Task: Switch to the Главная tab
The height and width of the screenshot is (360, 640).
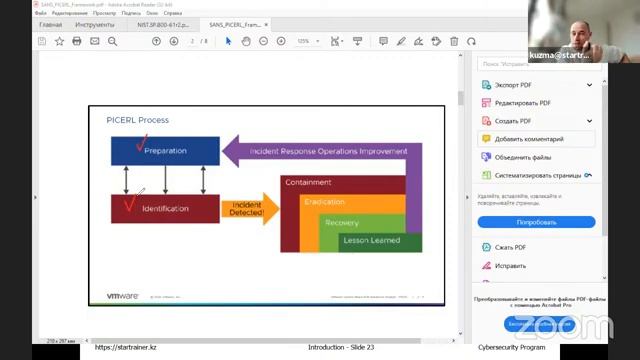Action: pos(51,25)
